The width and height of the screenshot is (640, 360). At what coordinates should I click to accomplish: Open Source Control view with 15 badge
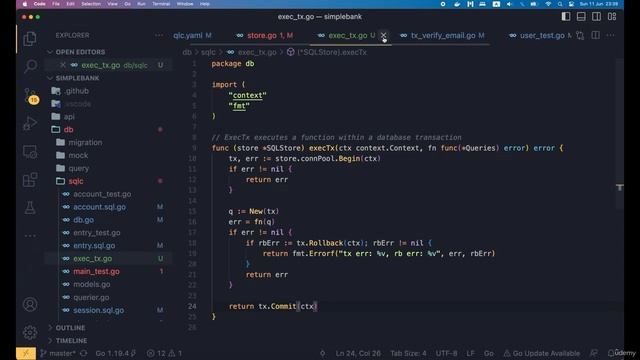[31, 96]
